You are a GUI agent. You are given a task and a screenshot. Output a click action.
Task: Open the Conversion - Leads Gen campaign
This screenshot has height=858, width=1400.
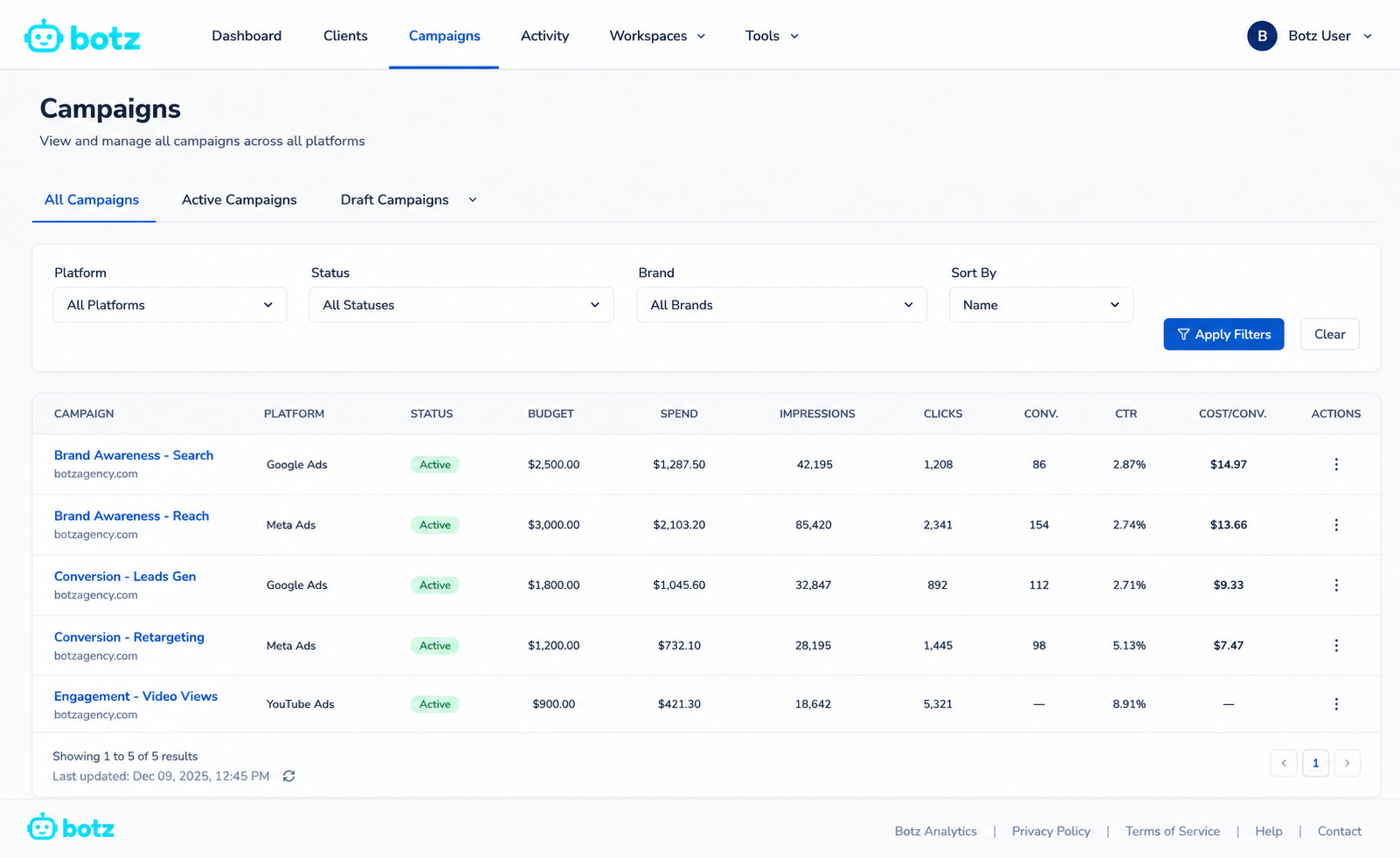click(125, 577)
